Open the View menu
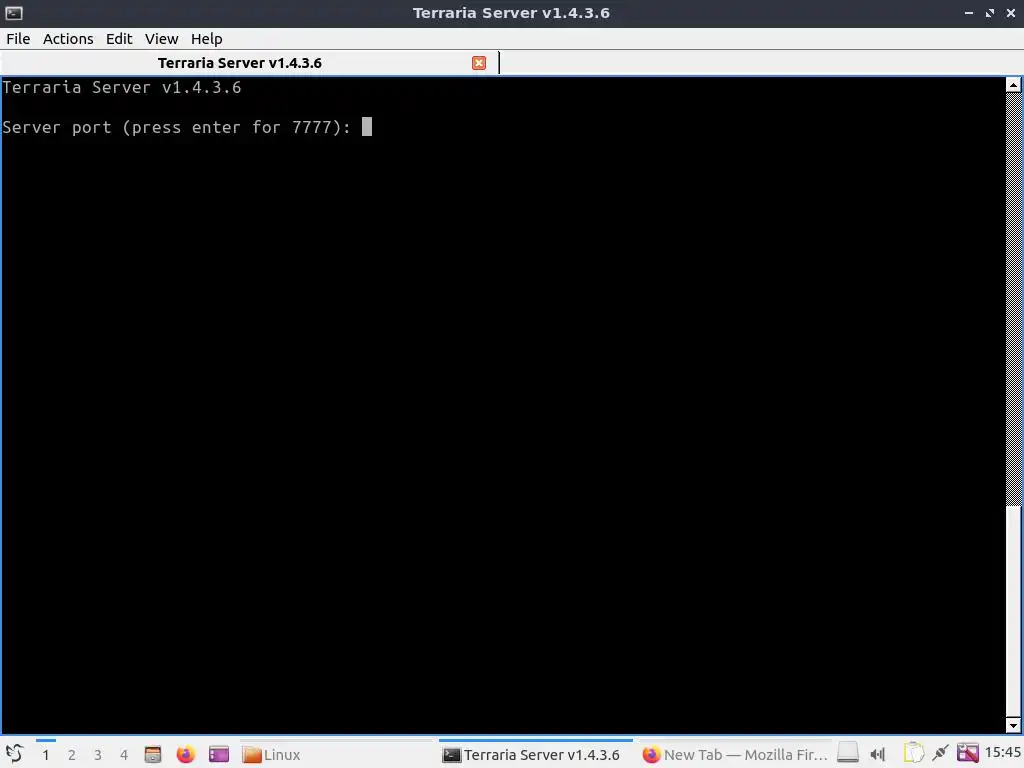This screenshot has width=1024, height=768. pyautogui.click(x=161, y=39)
